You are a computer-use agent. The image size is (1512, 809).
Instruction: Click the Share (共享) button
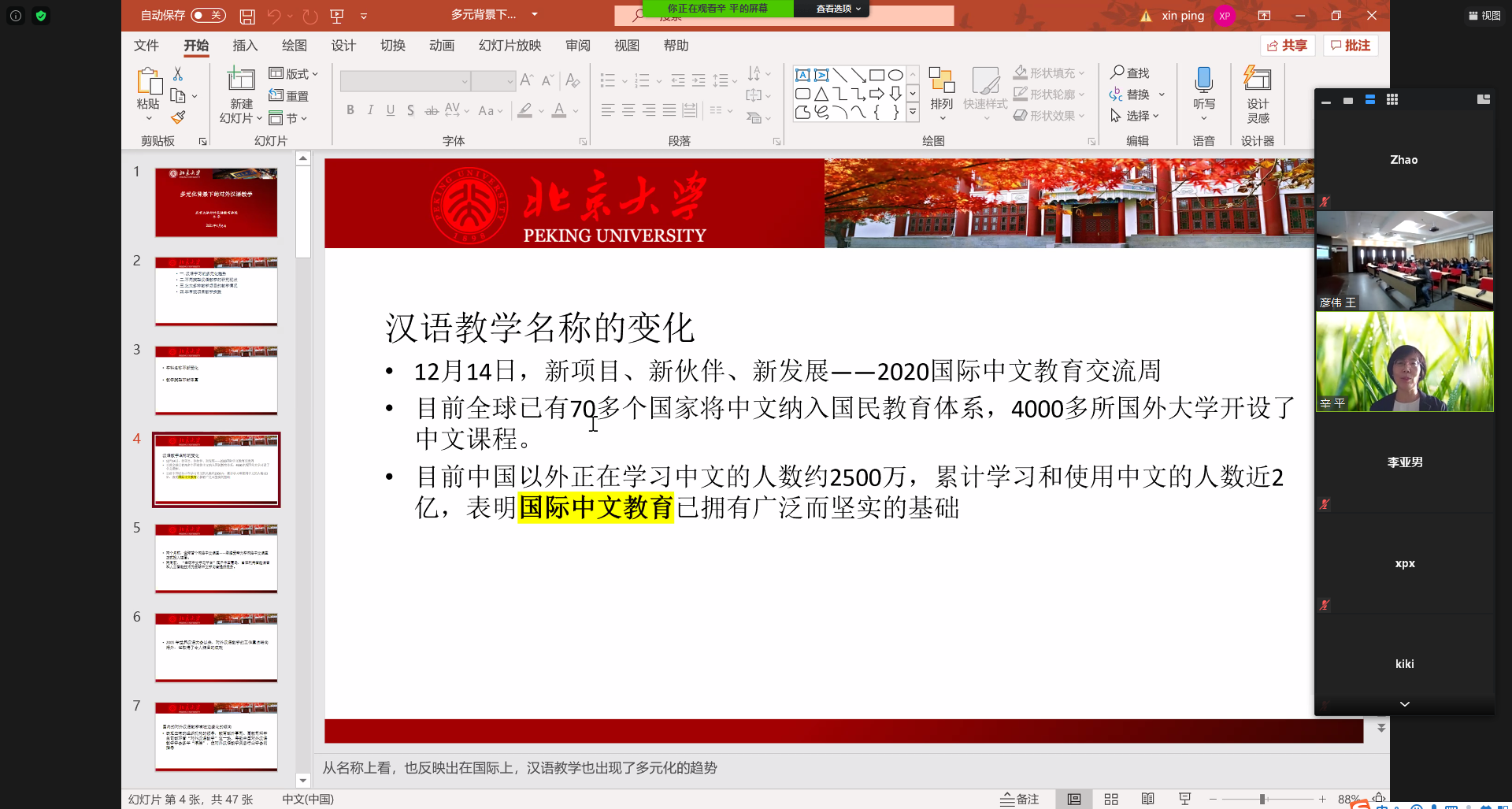pyautogui.click(x=1287, y=46)
